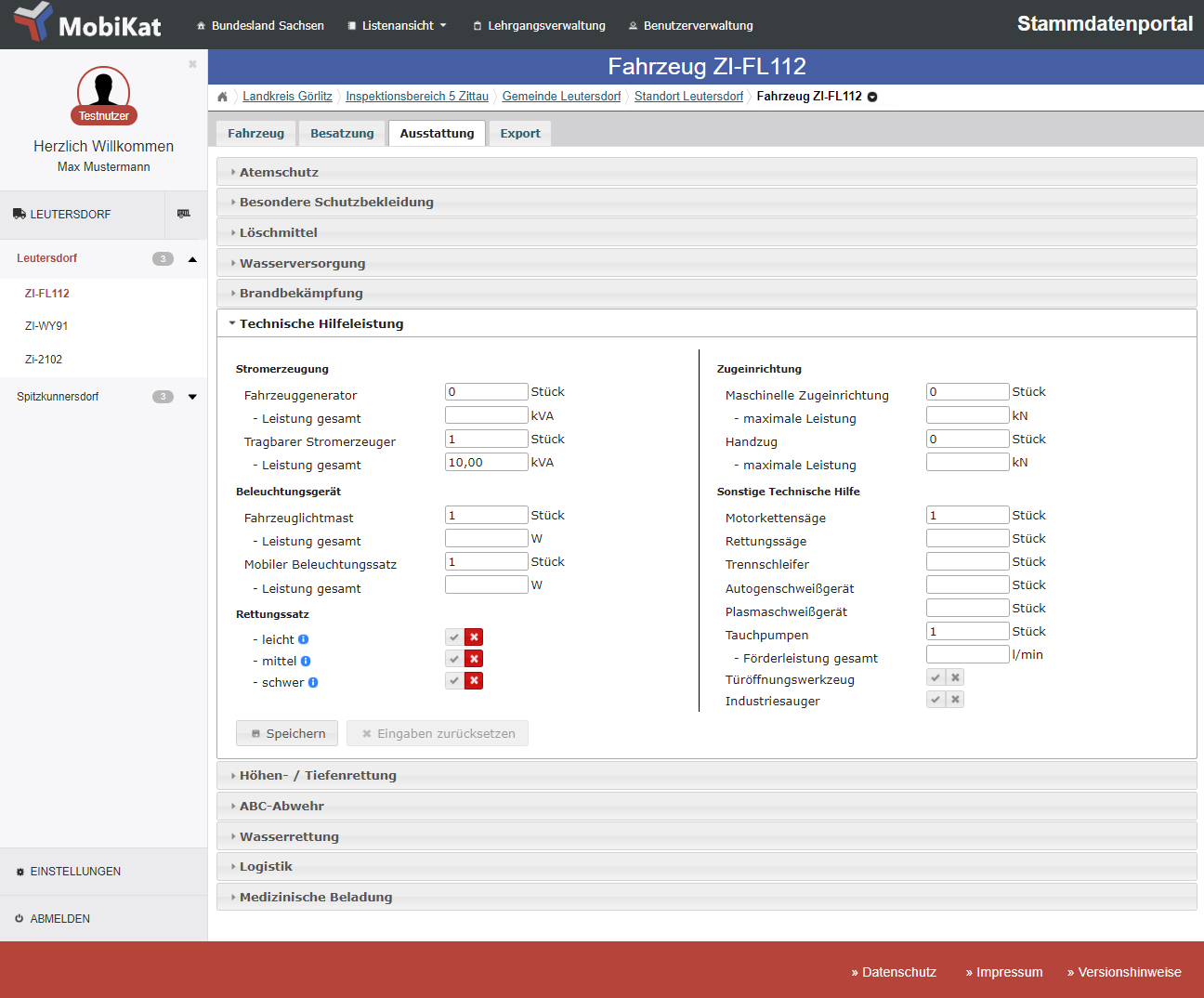
Task: Open the Landkreis Görlitz breadcrumb link
Action: click(287, 97)
